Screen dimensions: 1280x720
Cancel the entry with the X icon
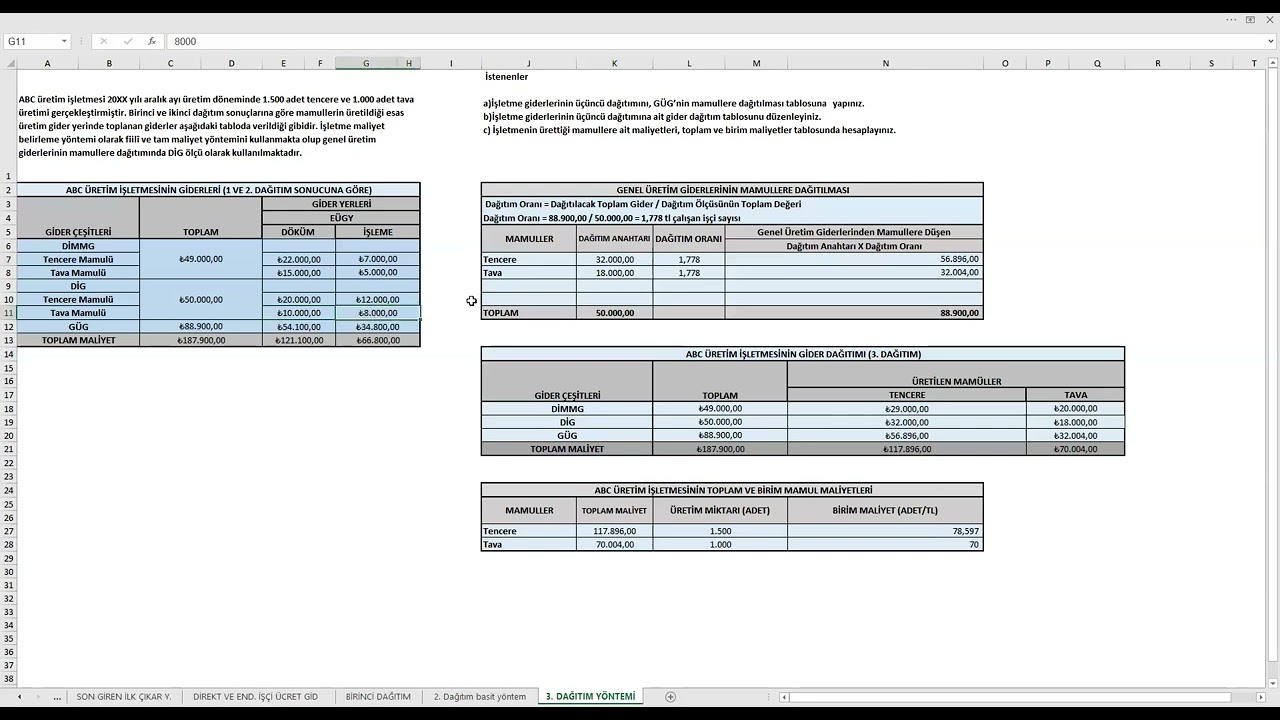pyautogui.click(x=103, y=41)
